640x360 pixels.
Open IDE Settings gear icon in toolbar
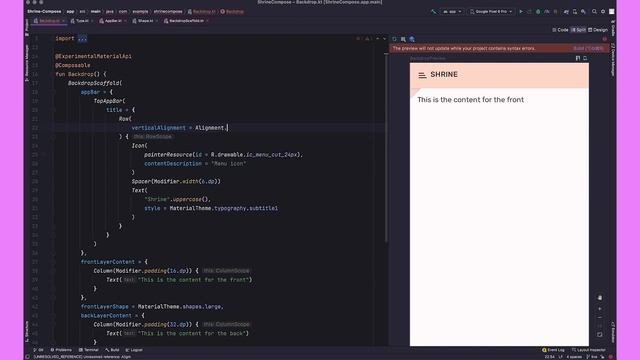[603, 12]
